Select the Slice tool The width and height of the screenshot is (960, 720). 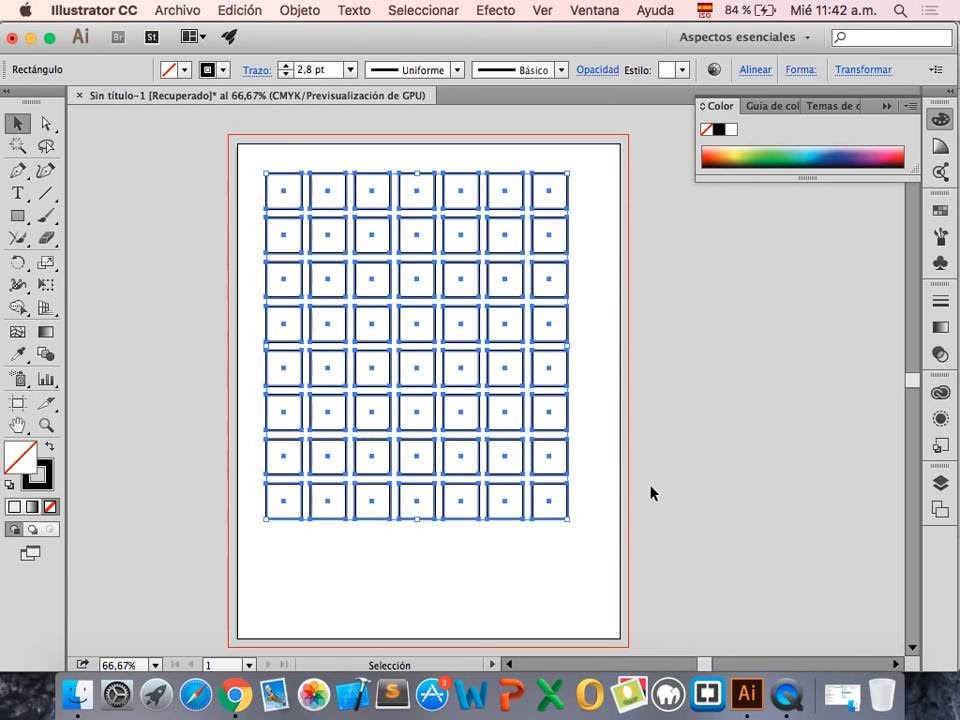[46, 402]
